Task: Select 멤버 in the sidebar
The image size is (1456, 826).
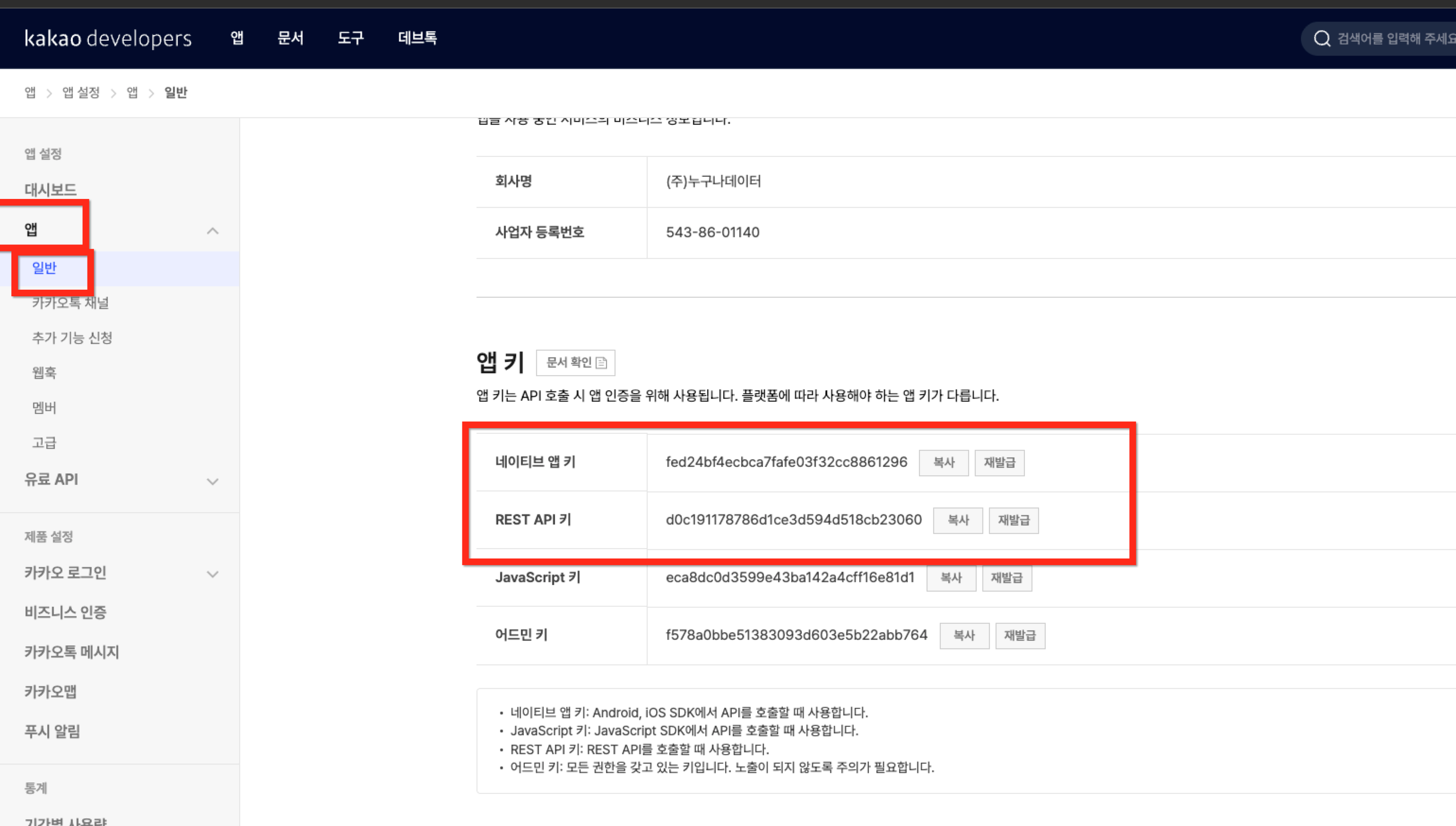Action: 44,408
